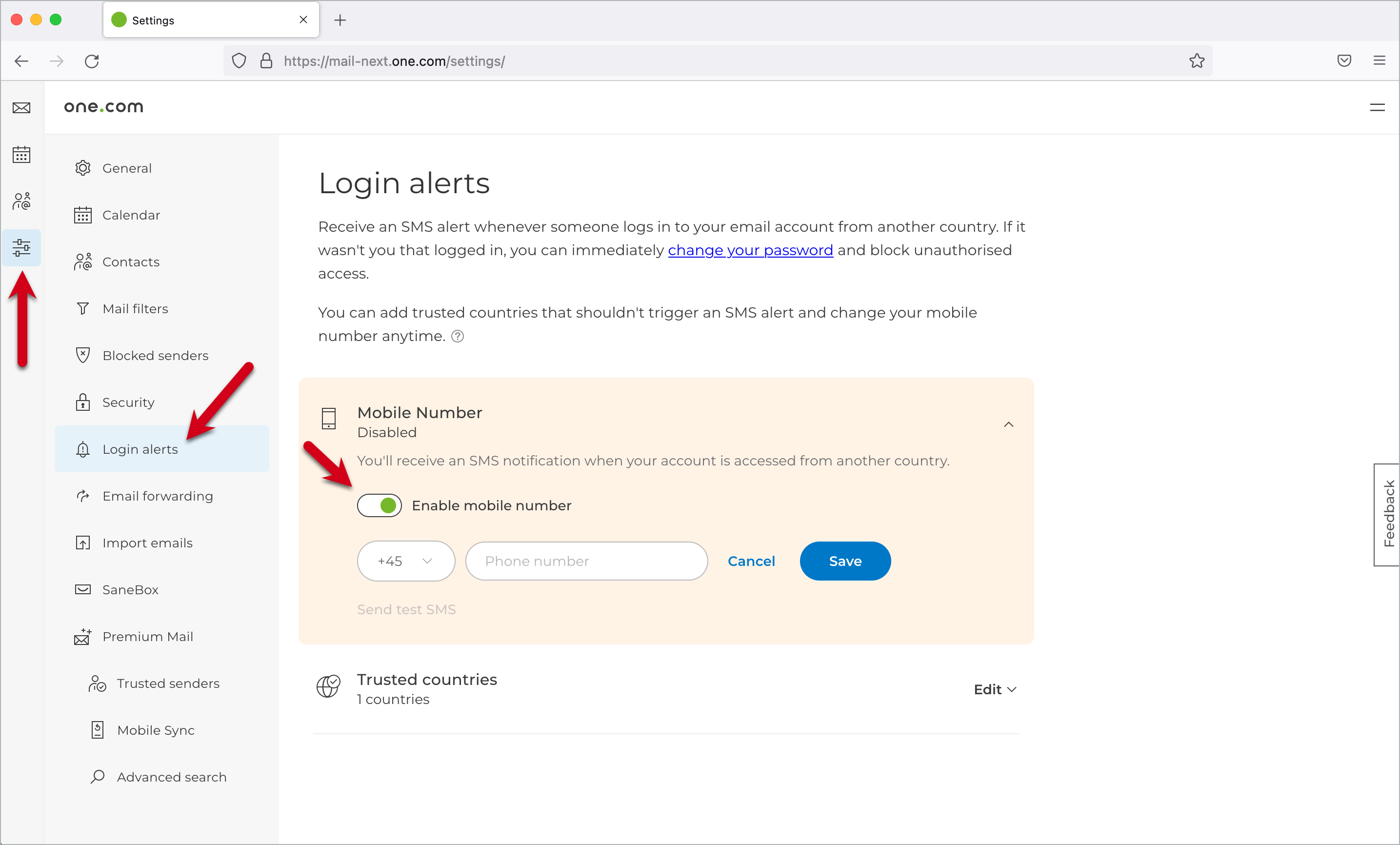Bookmark this page with the star icon
1400x845 pixels.
pyautogui.click(x=1197, y=61)
